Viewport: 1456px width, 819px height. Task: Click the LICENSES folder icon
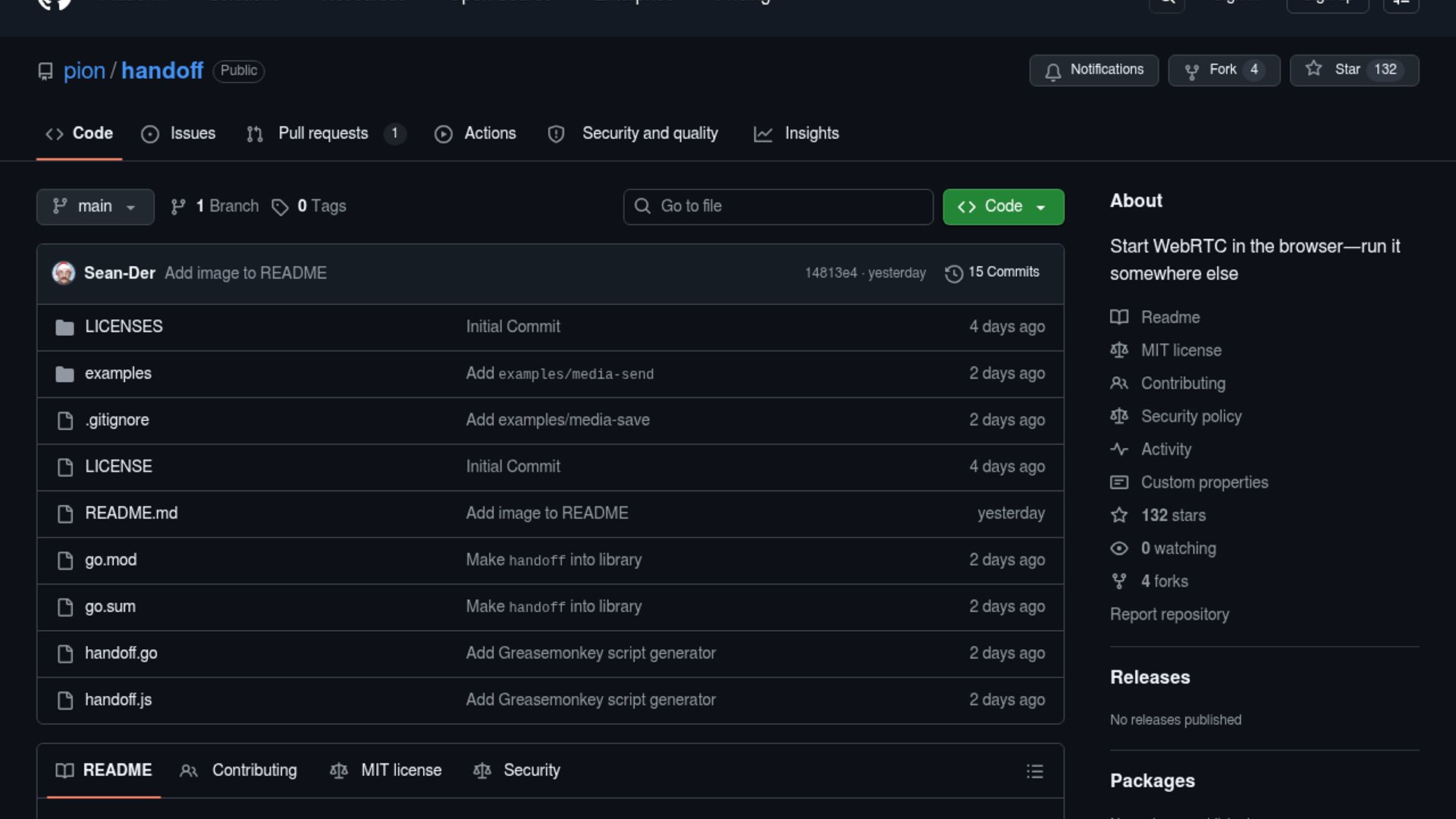coord(65,327)
